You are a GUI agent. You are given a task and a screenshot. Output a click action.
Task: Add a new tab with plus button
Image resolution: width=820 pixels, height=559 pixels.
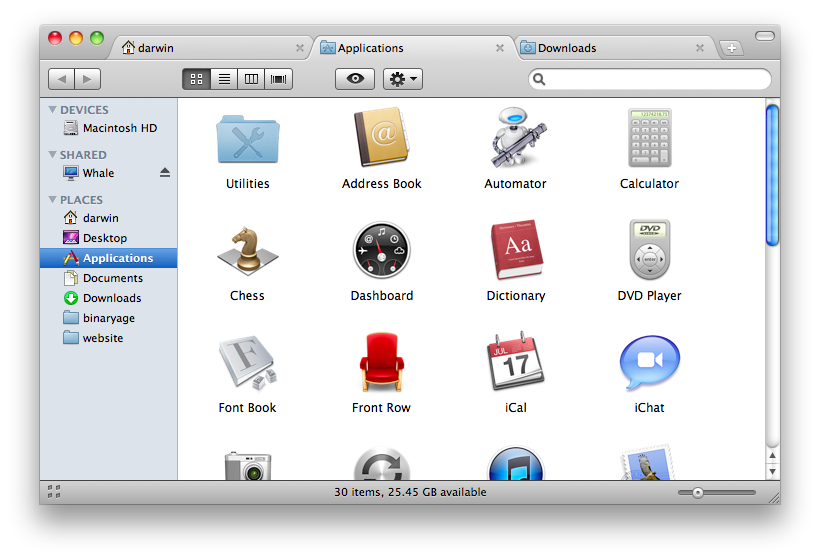[x=732, y=48]
